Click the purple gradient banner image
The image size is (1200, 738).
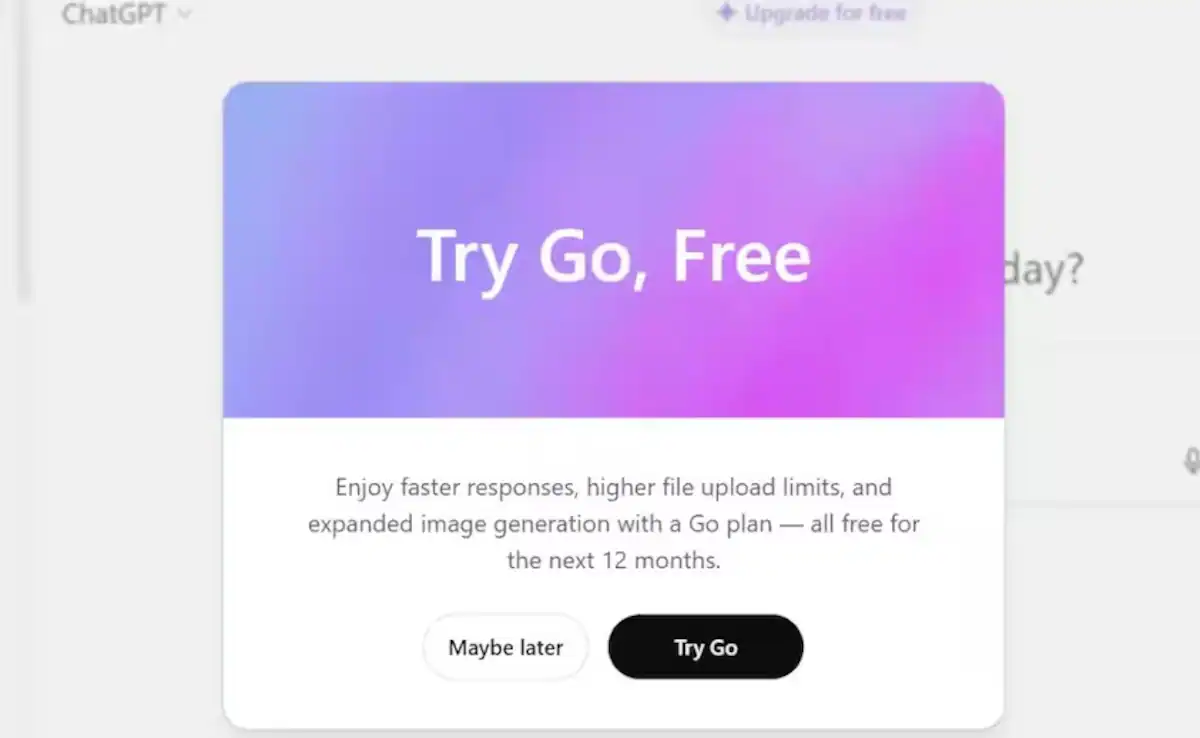click(x=613, y=250)
